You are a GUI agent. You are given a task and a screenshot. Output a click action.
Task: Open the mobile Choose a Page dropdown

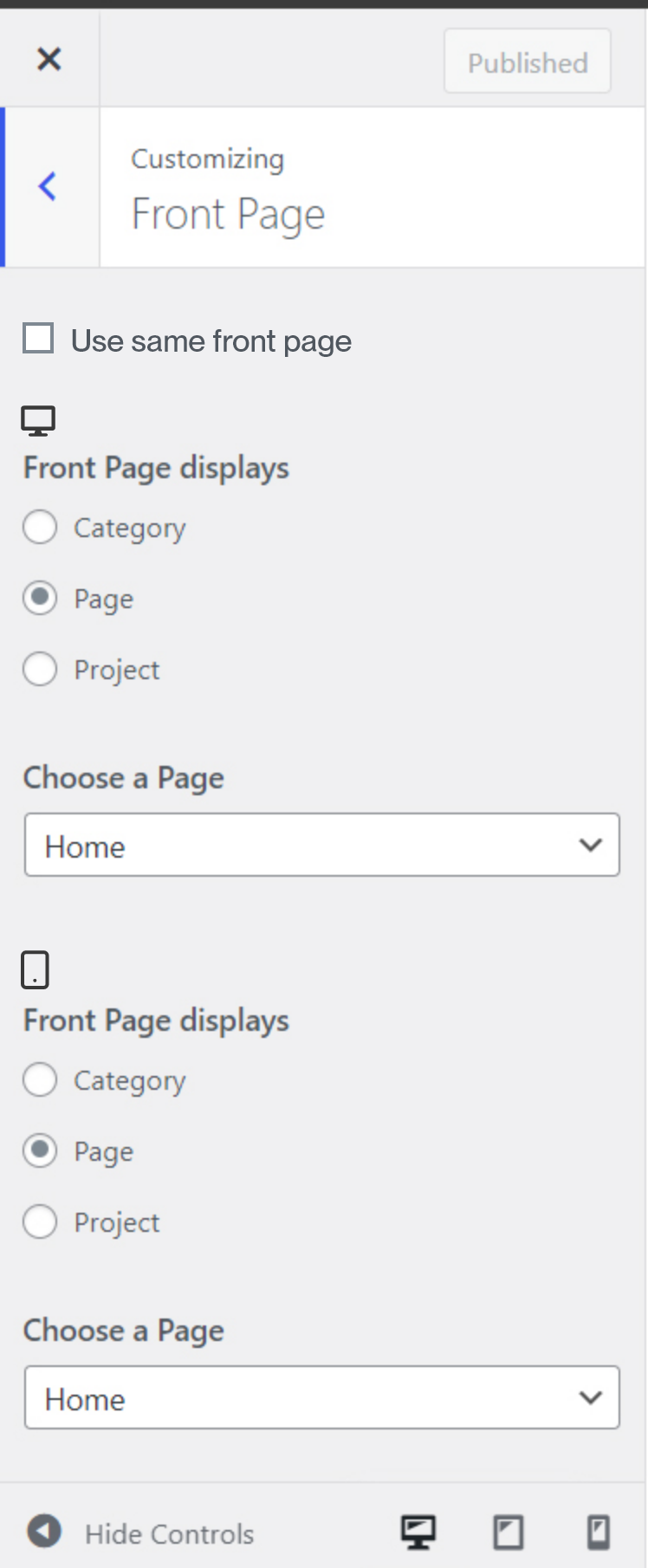(x=322, y=1397)
